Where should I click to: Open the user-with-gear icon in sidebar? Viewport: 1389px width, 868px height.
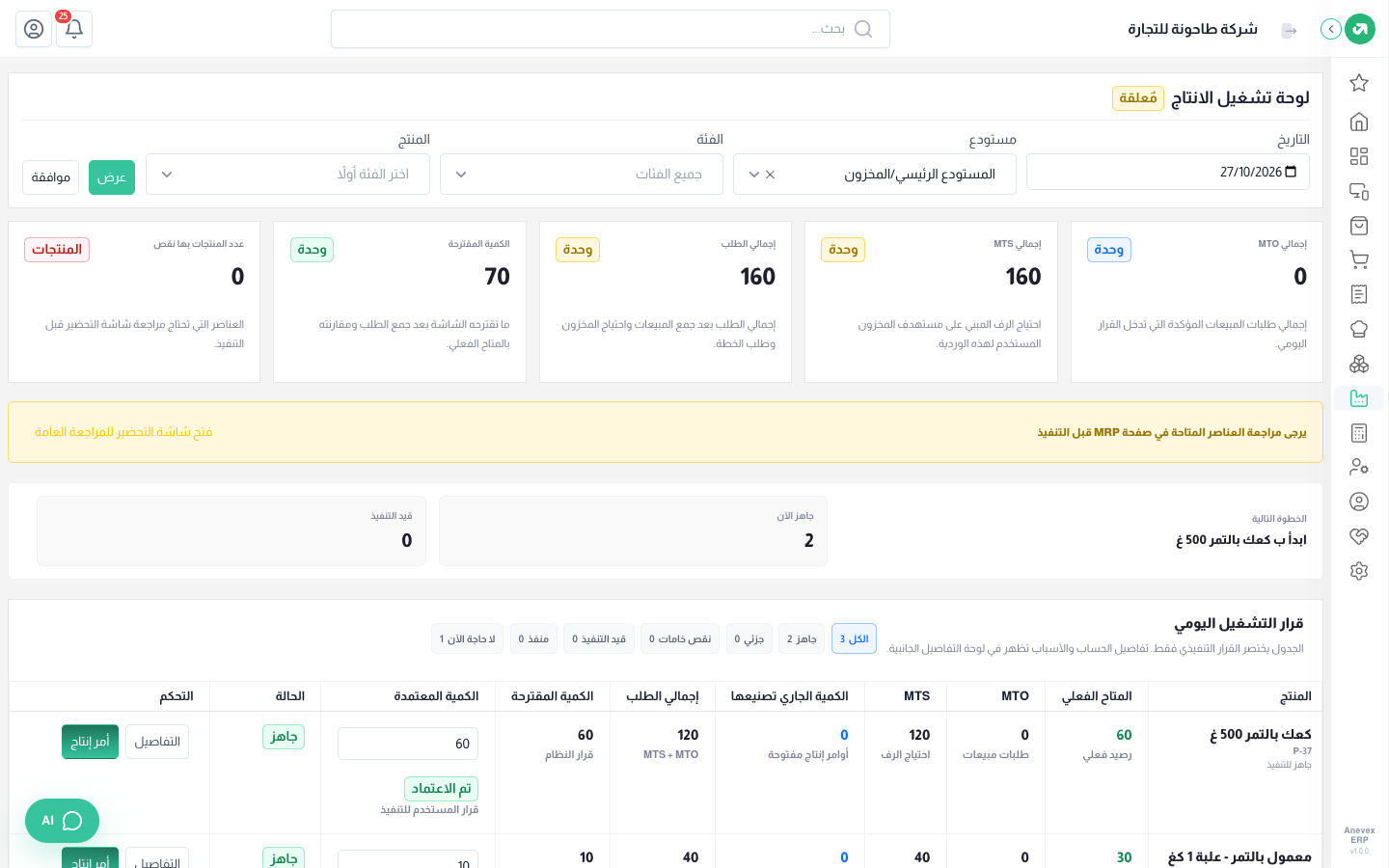(x=1359, y=467)
